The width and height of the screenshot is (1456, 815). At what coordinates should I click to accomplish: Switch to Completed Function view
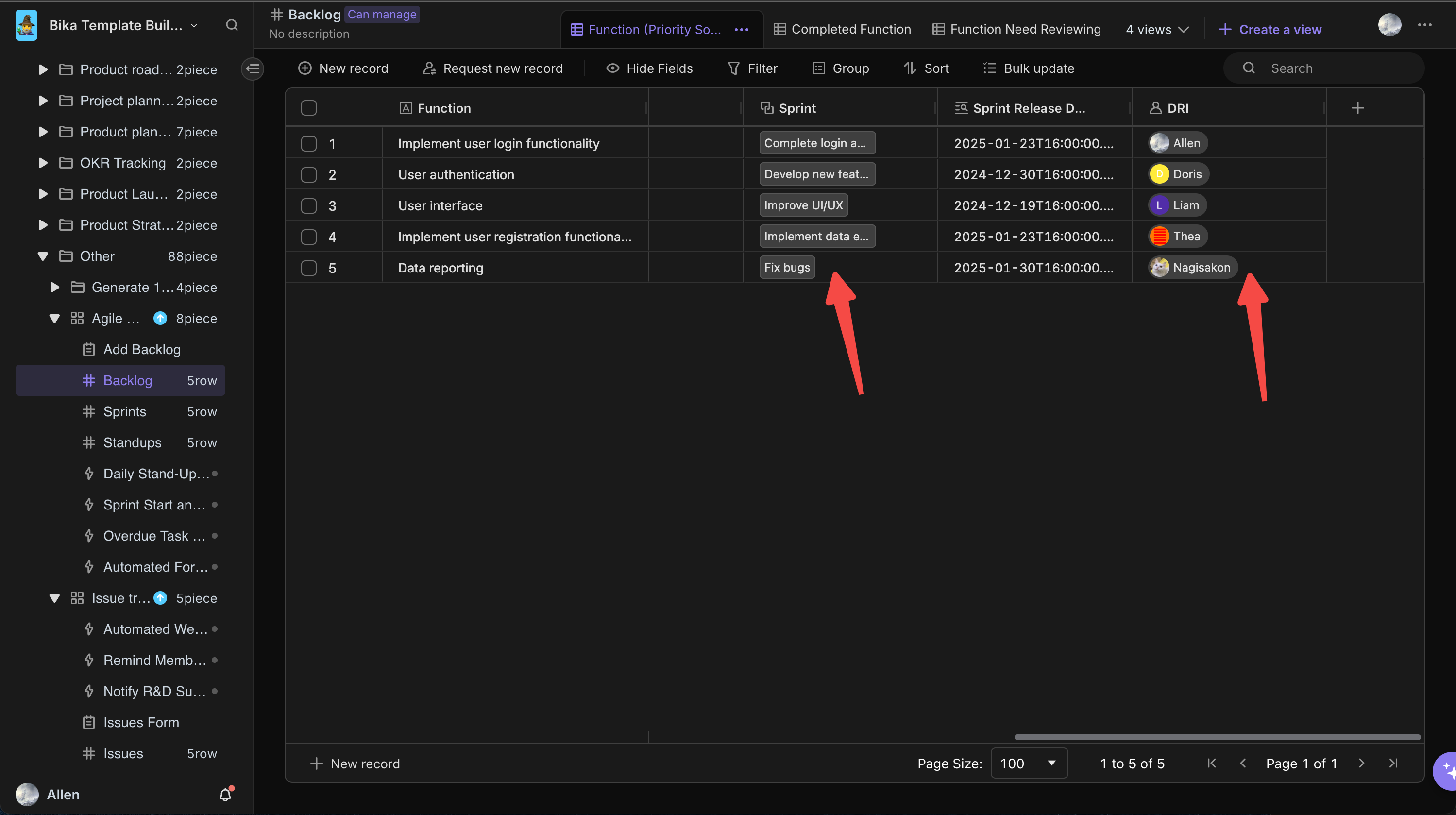tap(842, 30)
